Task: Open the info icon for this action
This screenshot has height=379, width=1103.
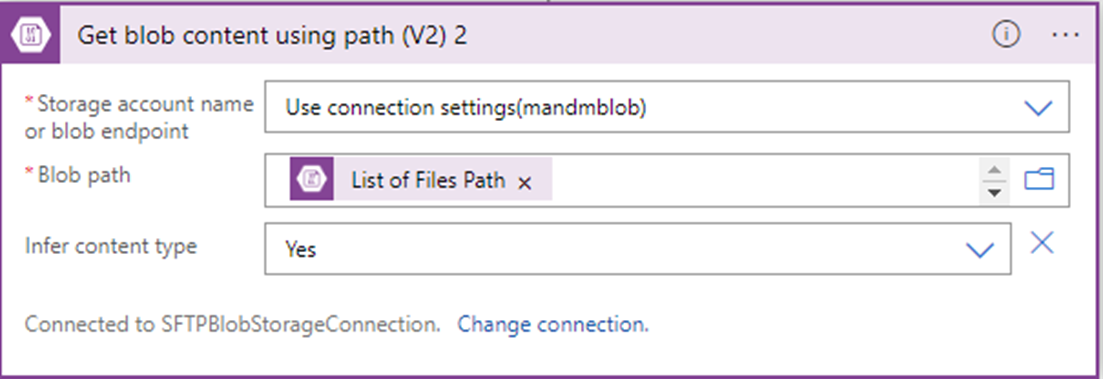Action: click(1007, 34)
